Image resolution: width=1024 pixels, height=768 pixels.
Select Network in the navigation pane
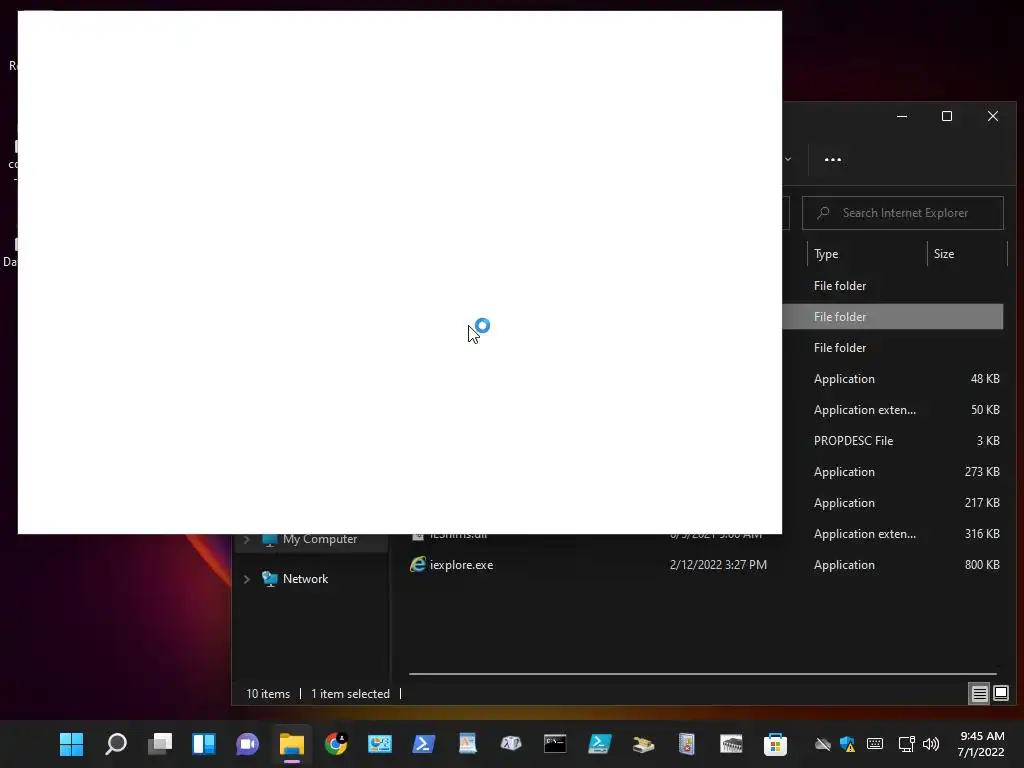click(x=305, y=579)
